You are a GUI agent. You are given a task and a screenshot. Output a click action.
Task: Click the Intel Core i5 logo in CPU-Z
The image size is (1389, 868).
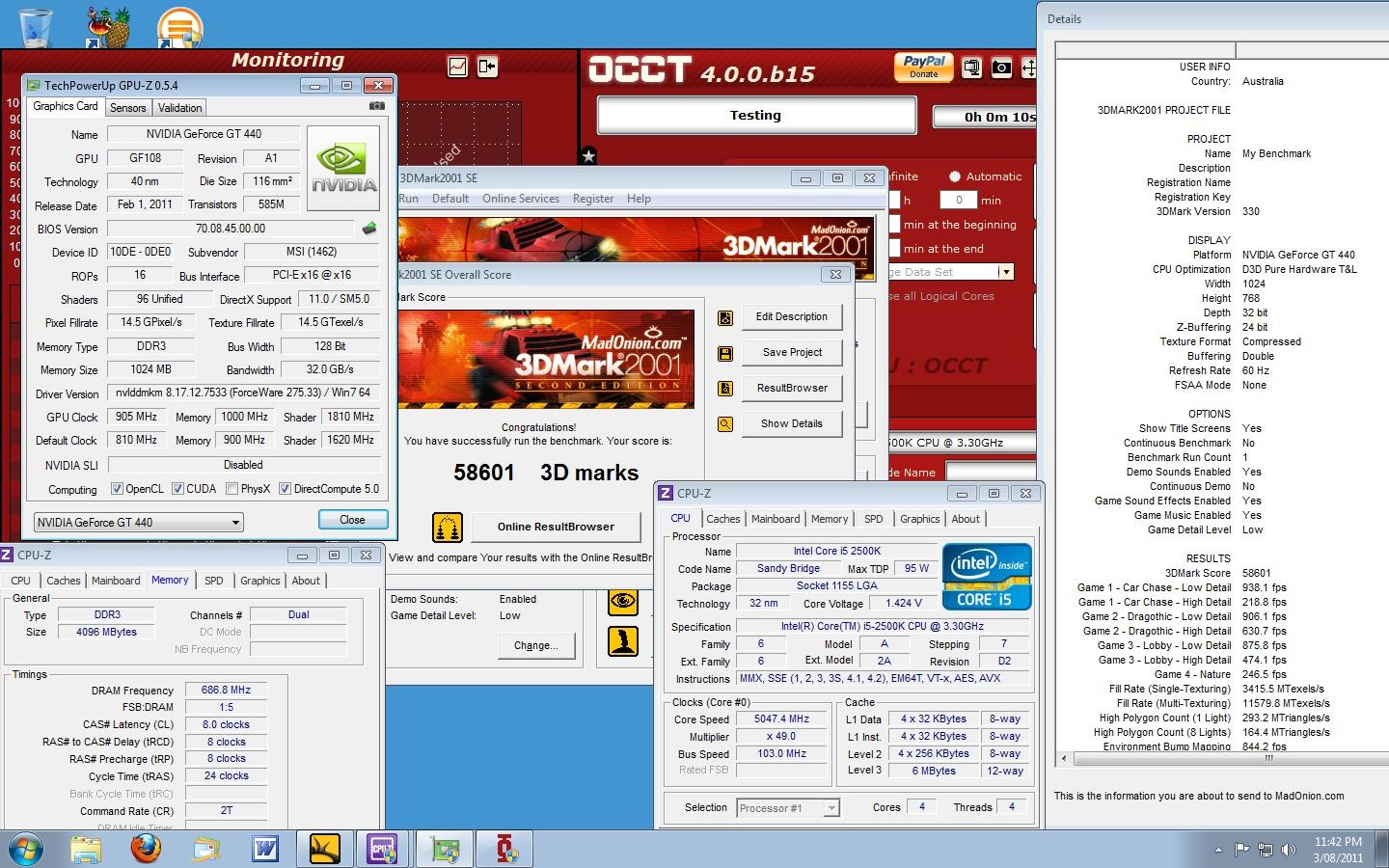click(x=989, y=577)
